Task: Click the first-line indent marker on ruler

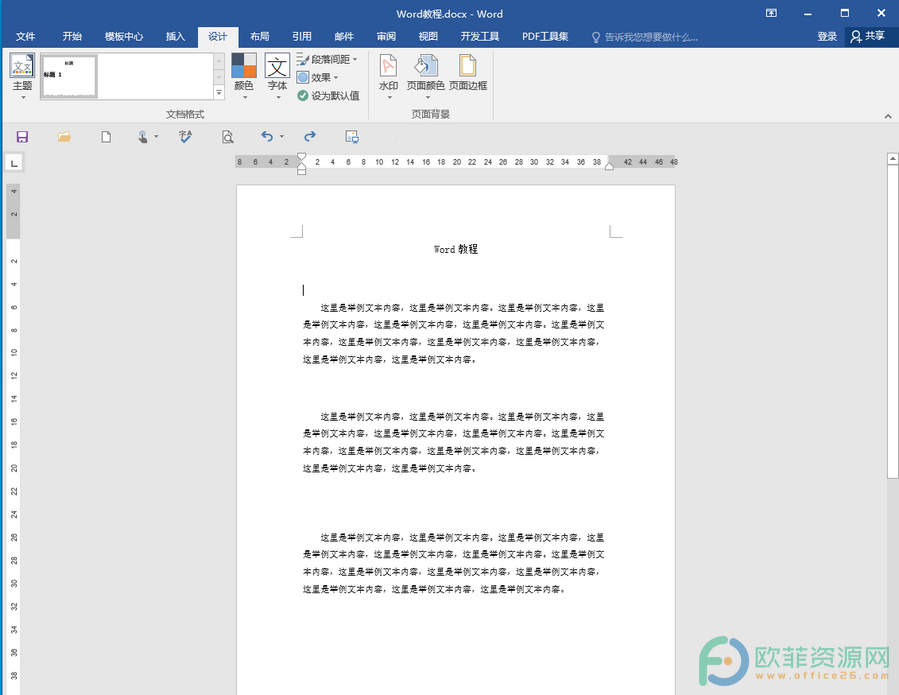Action: pyautogui.click(x=302, y=157)
